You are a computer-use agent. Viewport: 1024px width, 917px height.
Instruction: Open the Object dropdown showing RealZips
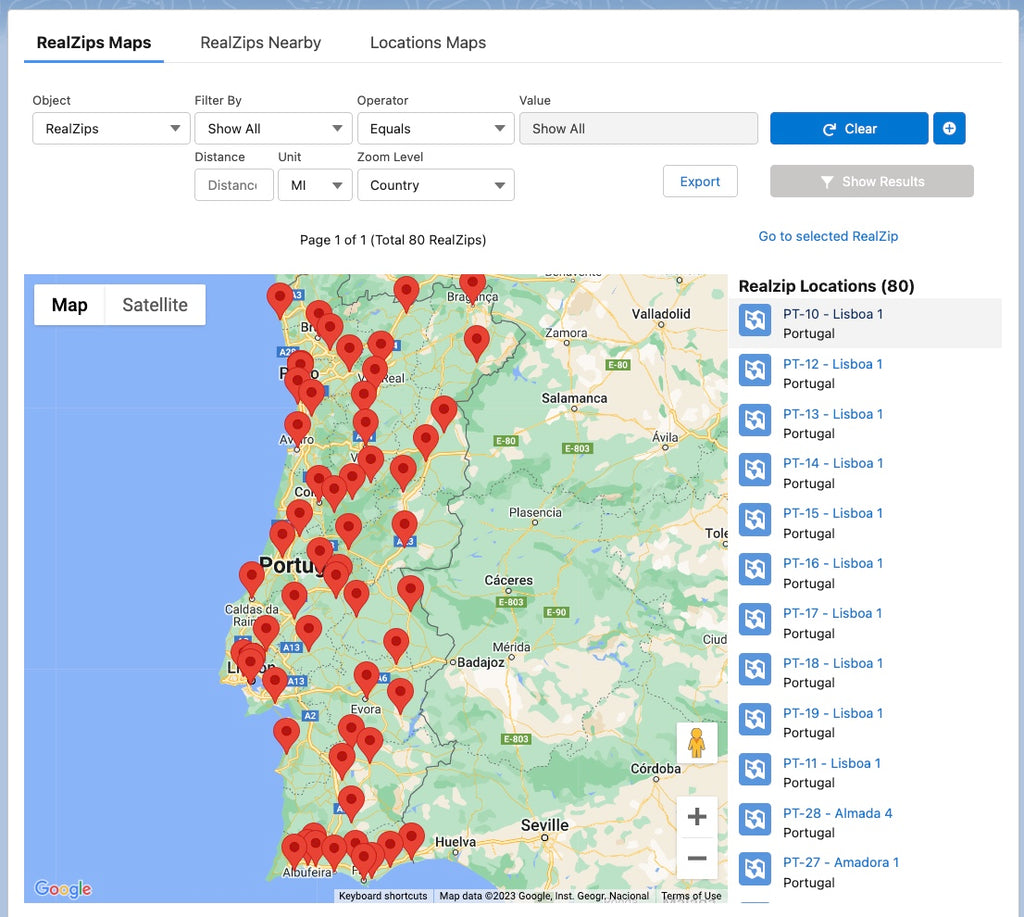click(111, 129)
